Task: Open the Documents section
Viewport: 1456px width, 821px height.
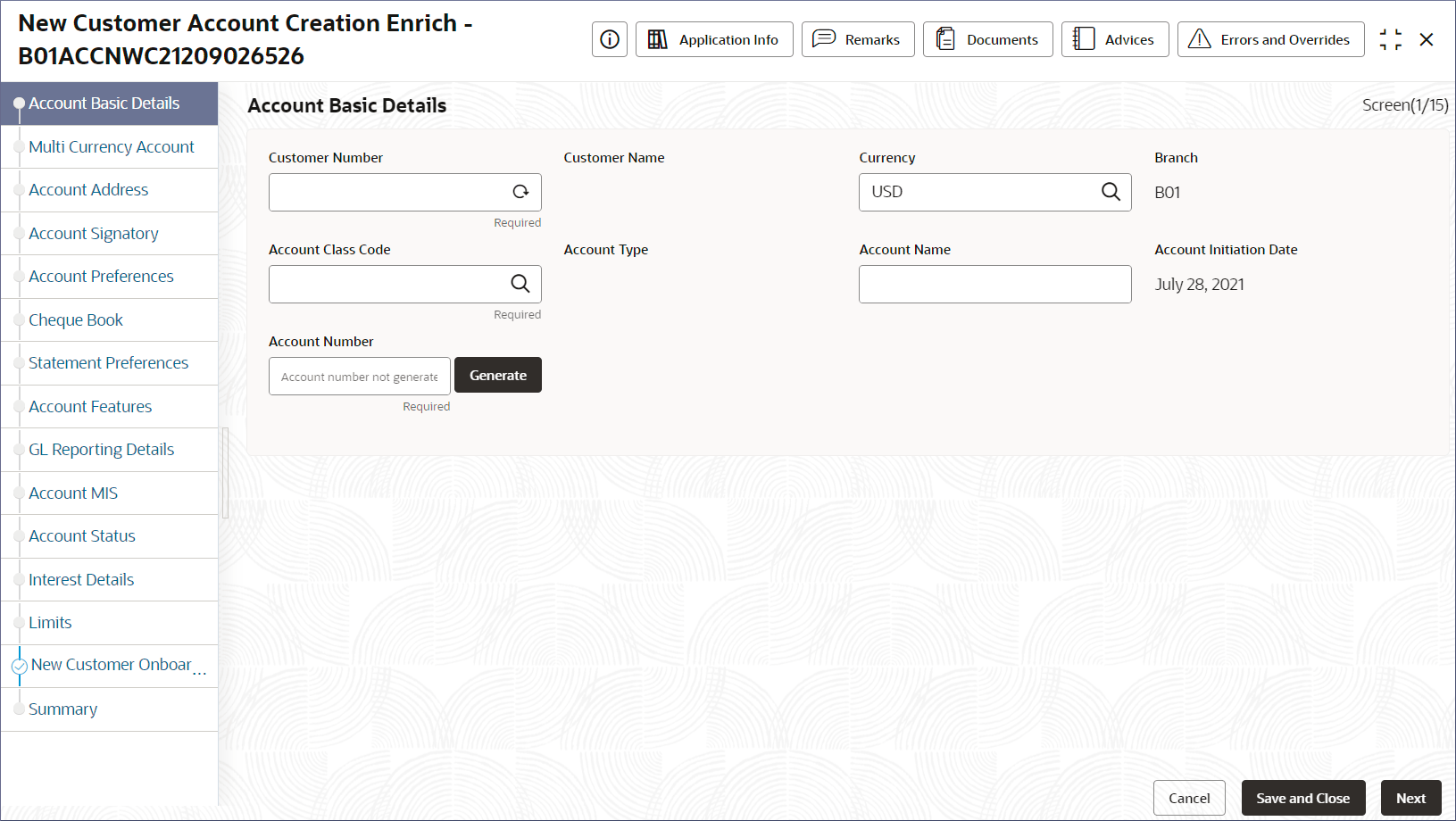Action: [988, 39]
